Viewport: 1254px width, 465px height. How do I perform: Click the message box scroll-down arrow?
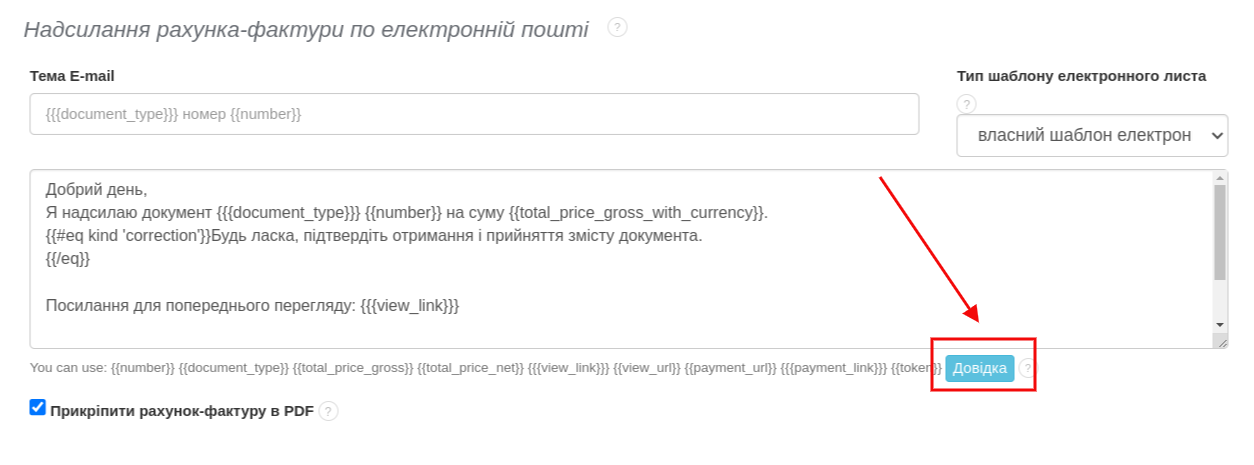click(1220, 325)
